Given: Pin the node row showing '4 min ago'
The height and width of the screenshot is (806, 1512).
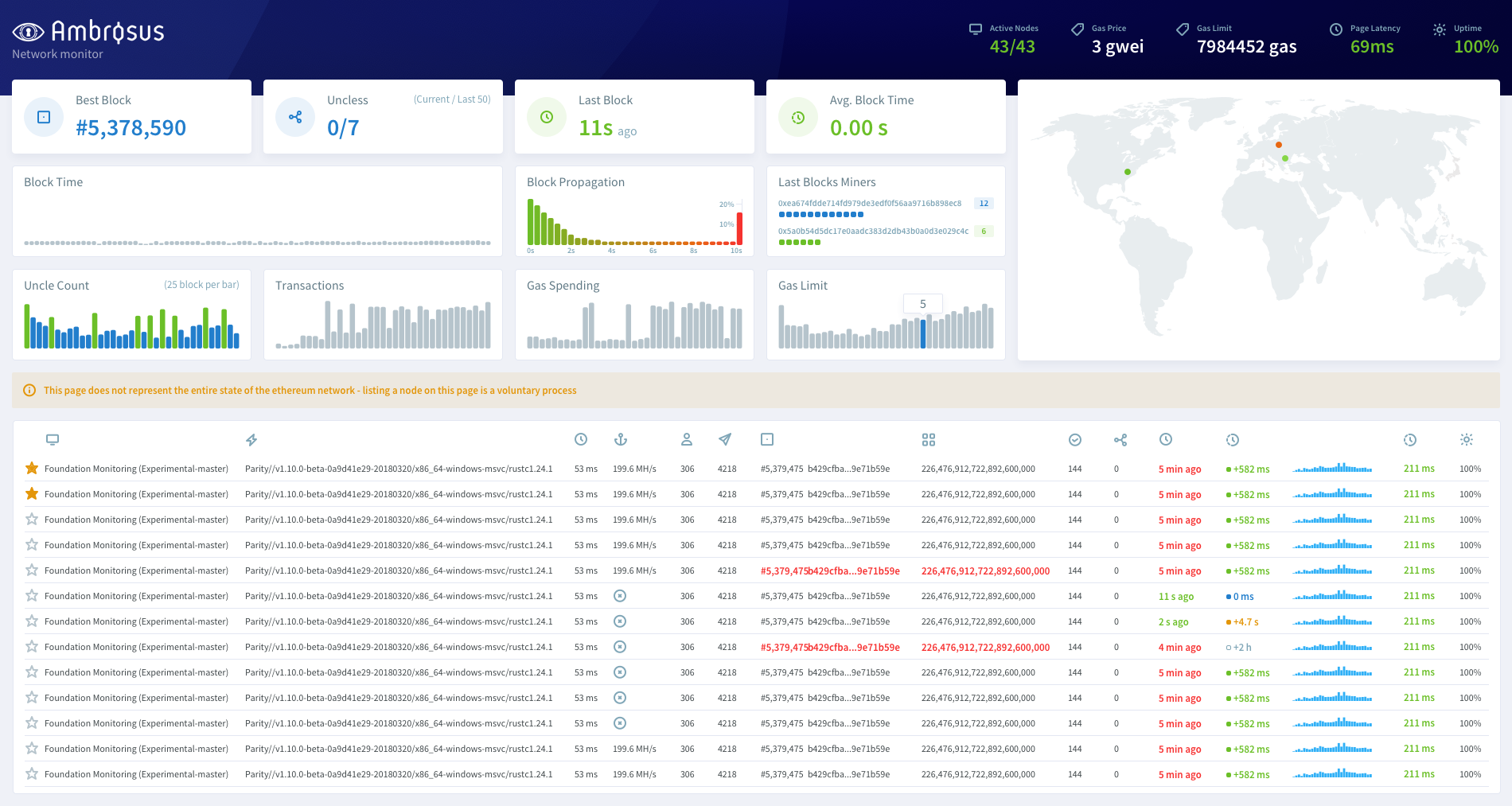Looking at the screenshot, I should [32, 646].
